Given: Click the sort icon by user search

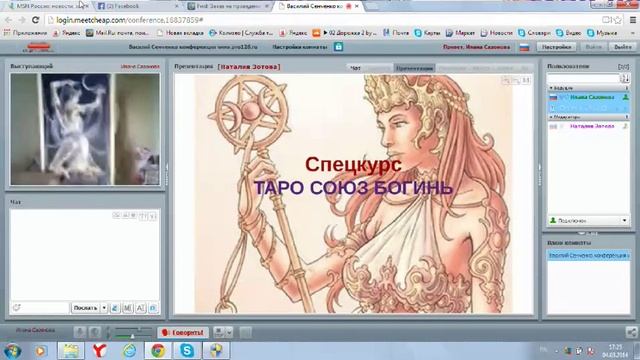Looking at the screenshot, I should coord(625,78).
